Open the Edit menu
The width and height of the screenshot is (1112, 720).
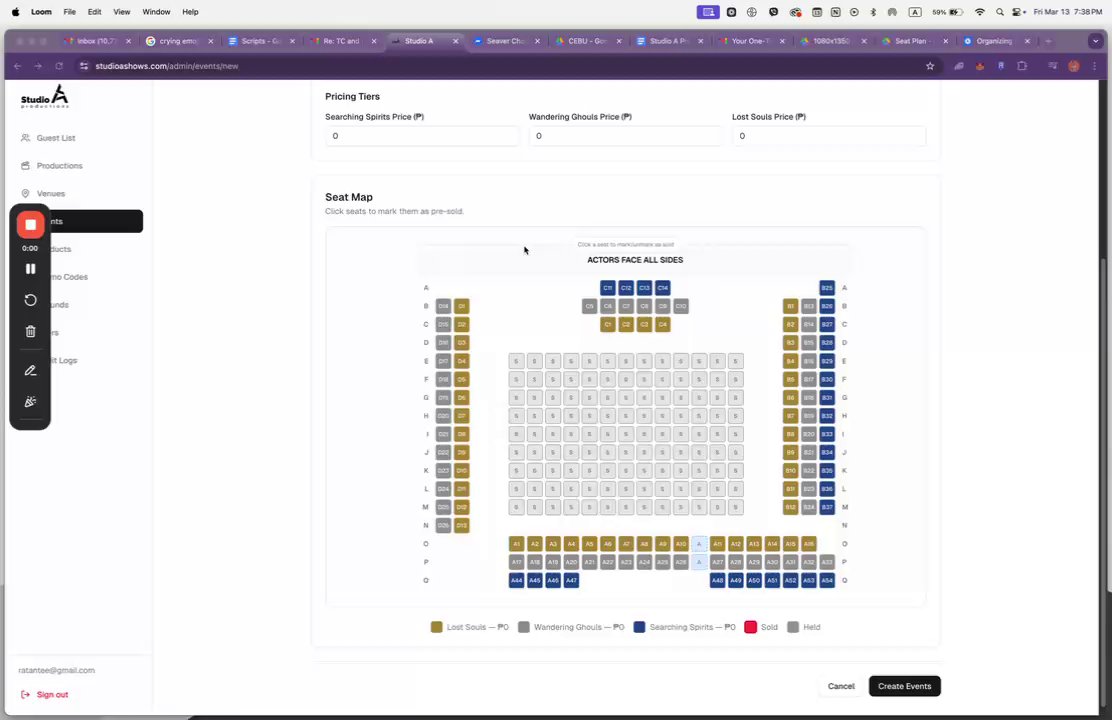[94, 12]
